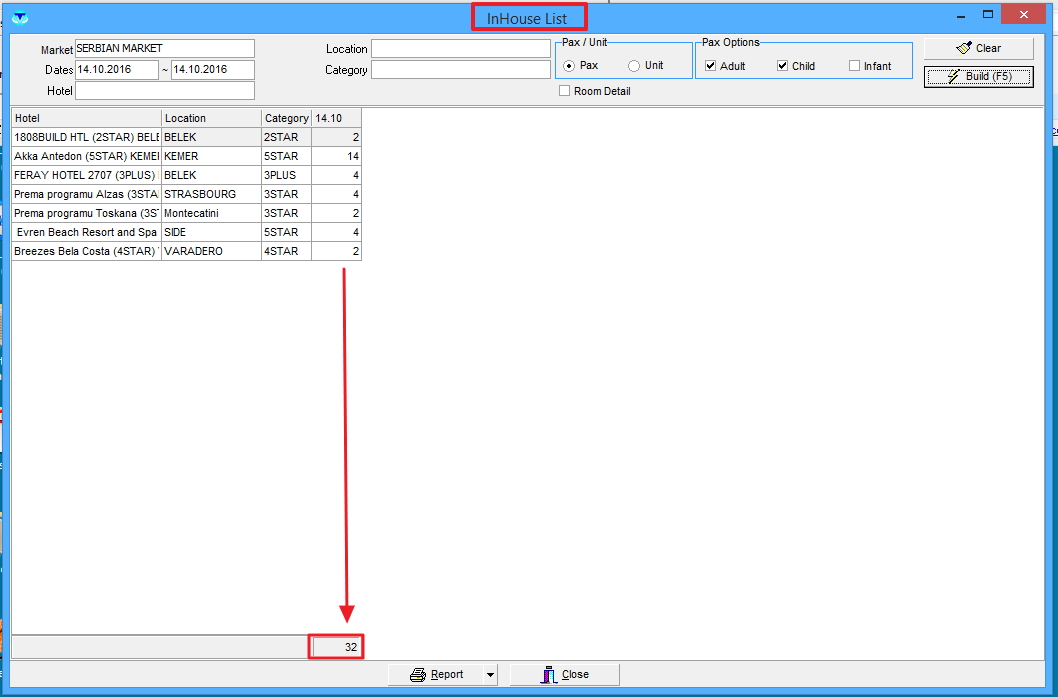Click the Report button with printer icon
The image size is (1058, 697).
tap(437, 675)
